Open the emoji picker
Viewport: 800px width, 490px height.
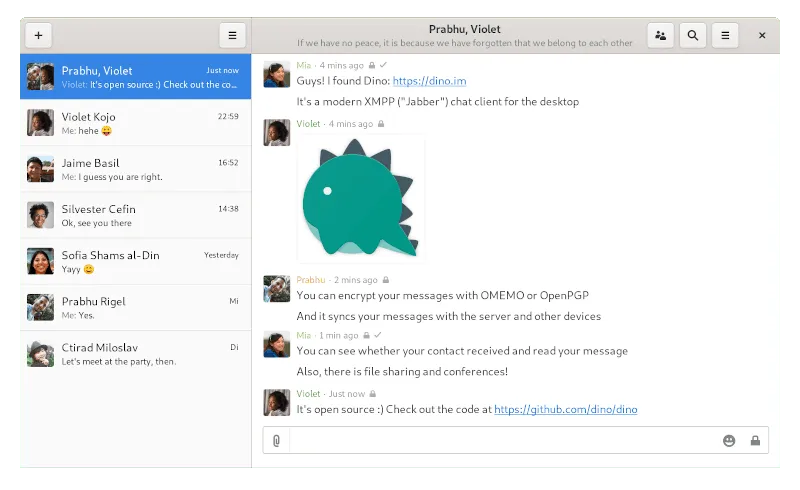[729, 440]
